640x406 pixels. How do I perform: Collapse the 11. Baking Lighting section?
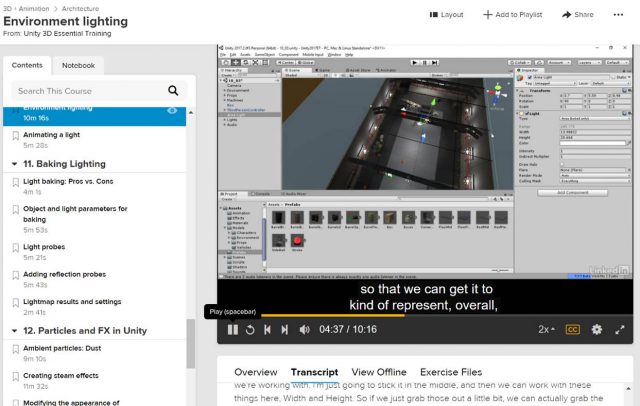[x=14, y=164]
